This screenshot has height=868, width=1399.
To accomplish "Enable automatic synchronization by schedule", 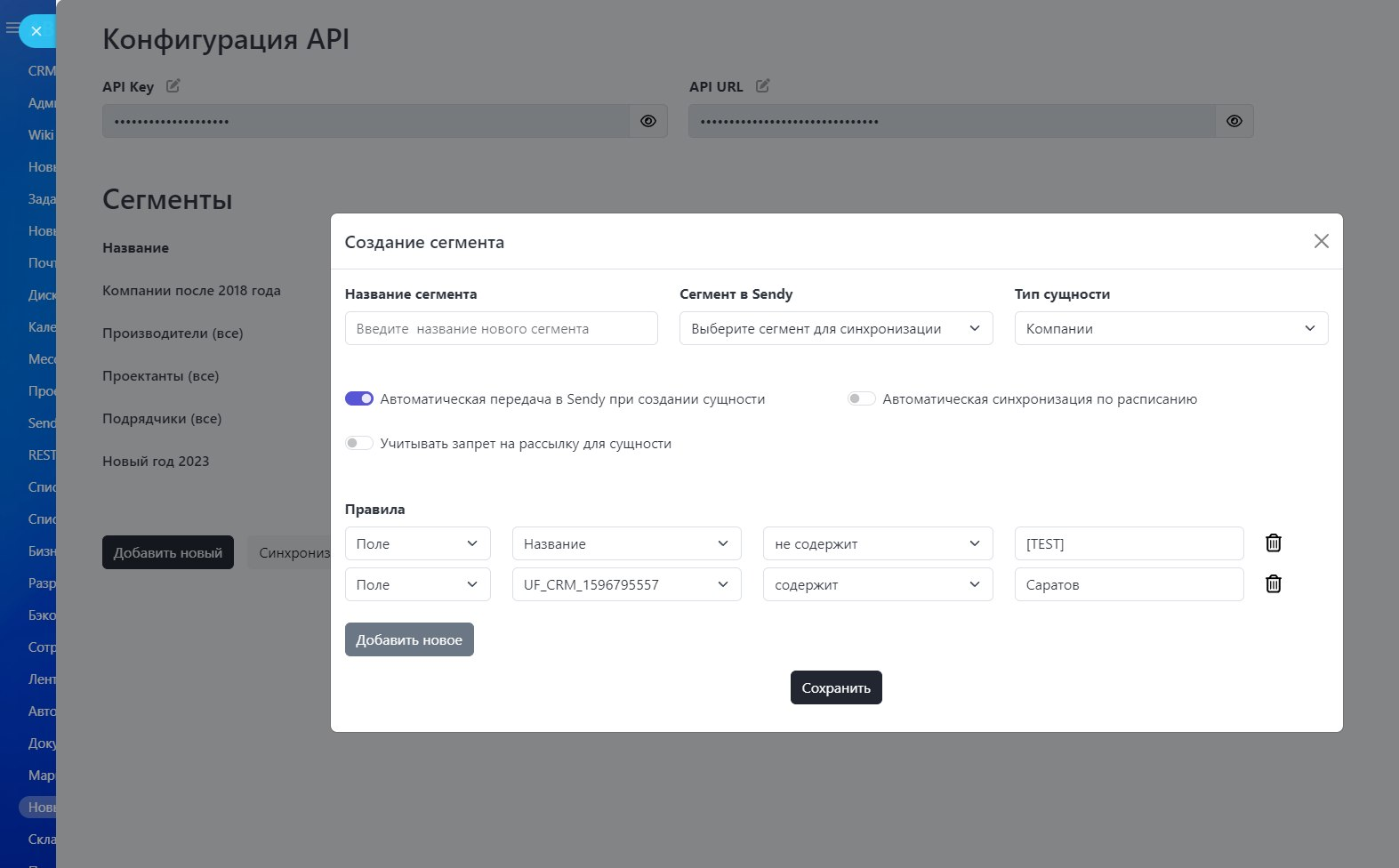I will pos(861,398).
